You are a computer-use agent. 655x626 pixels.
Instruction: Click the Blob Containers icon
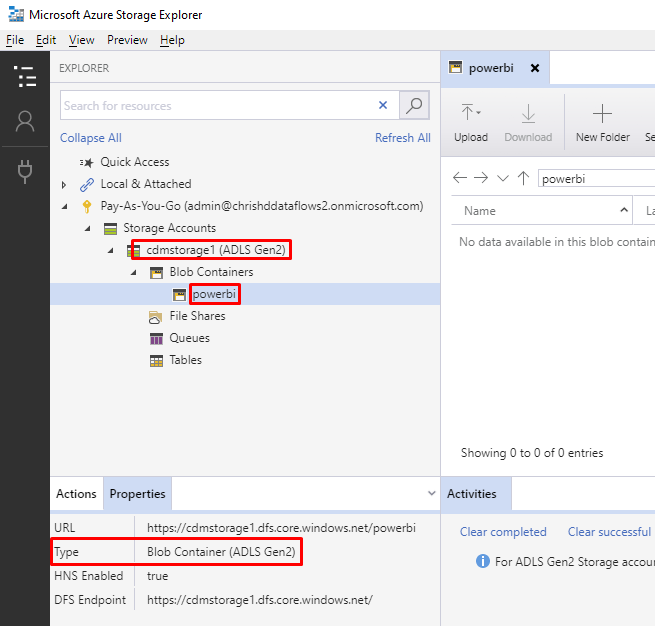(156, 273)
